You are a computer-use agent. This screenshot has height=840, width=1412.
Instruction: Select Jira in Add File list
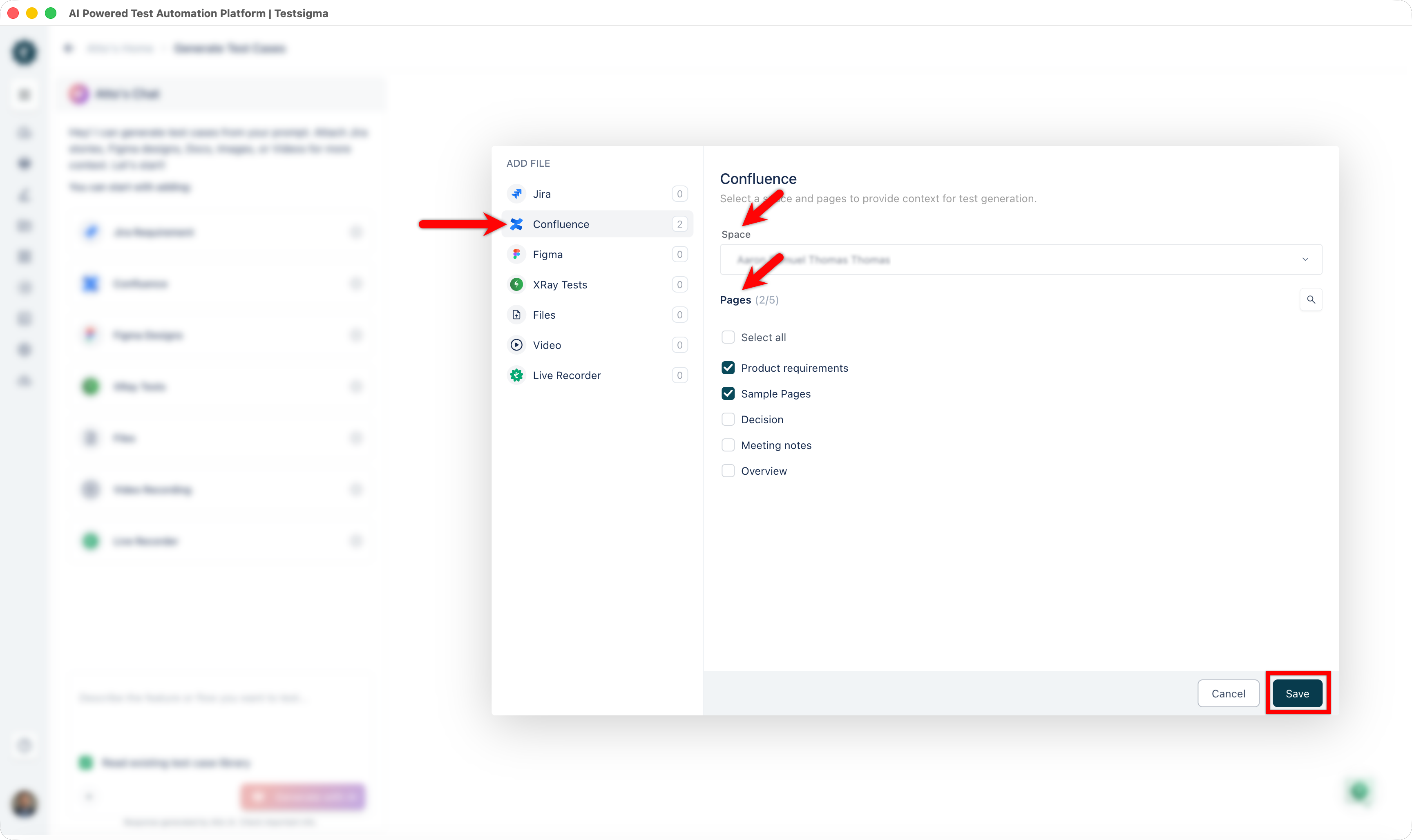coord(597,194)
